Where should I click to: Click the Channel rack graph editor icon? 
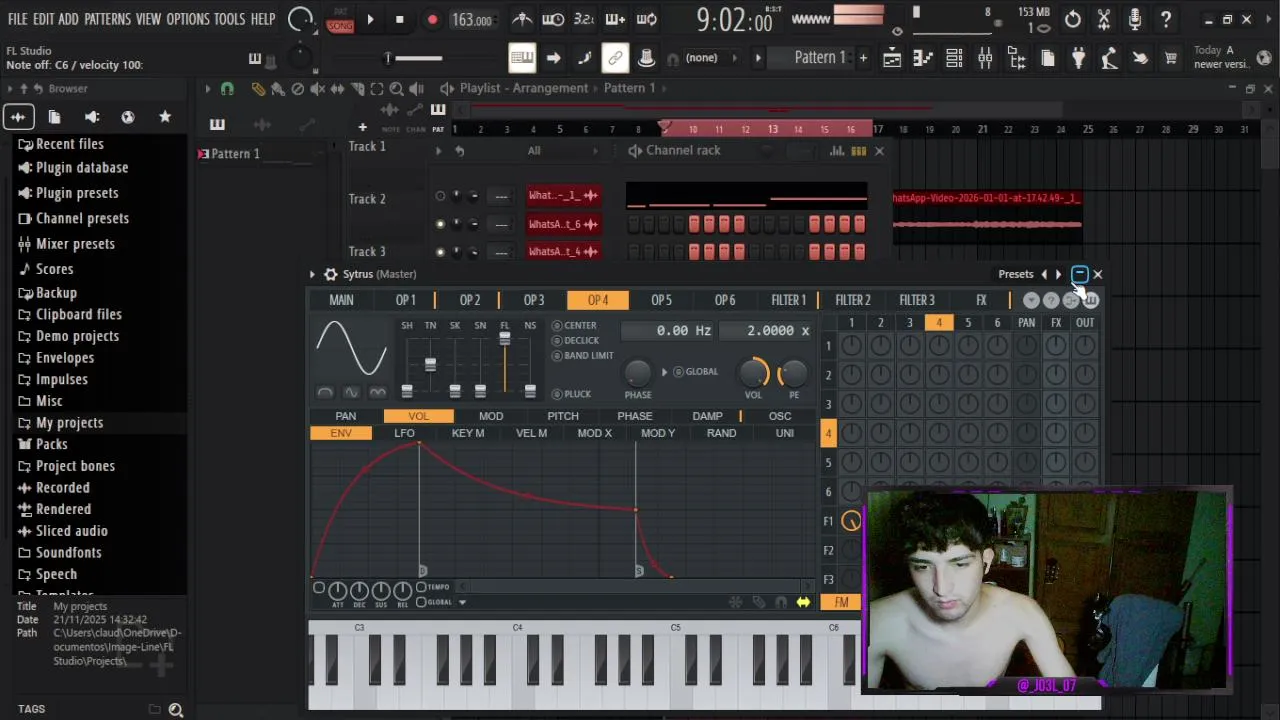tap(837, 151)
